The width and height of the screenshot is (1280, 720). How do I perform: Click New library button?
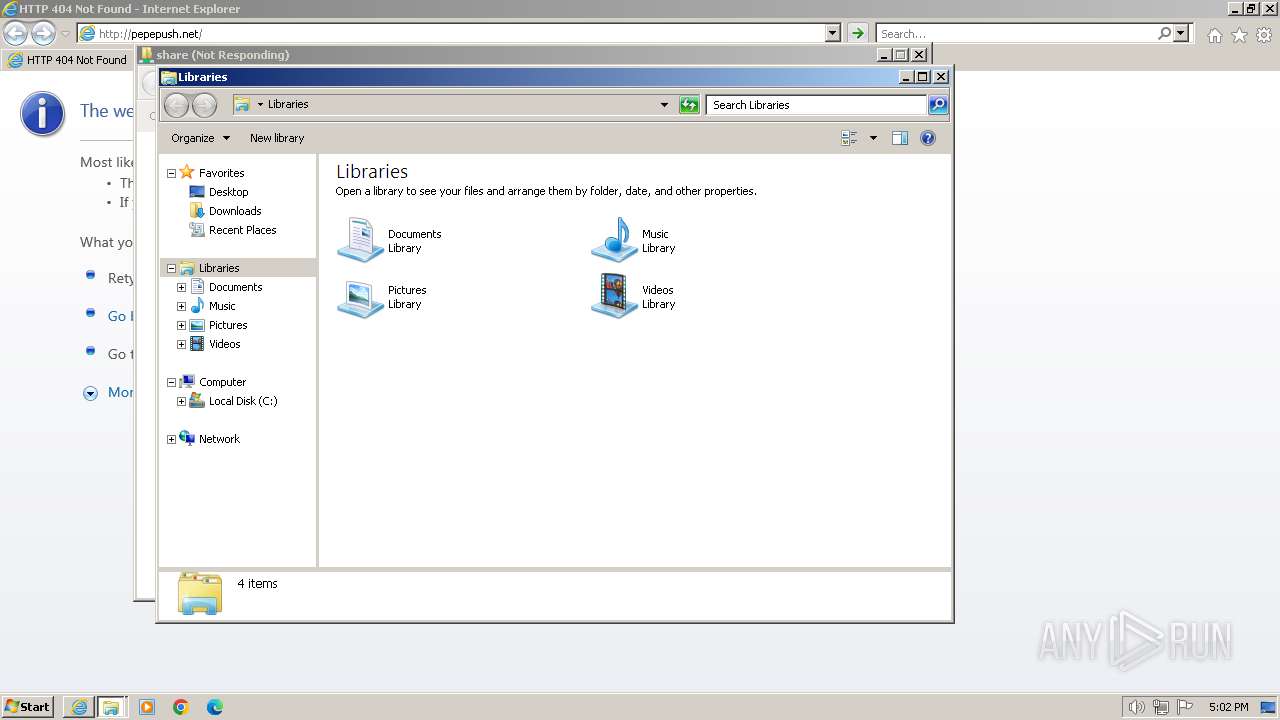[277, 138]
